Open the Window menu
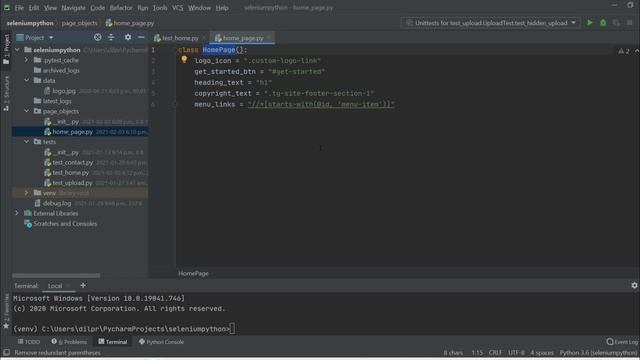 point(199,8)
